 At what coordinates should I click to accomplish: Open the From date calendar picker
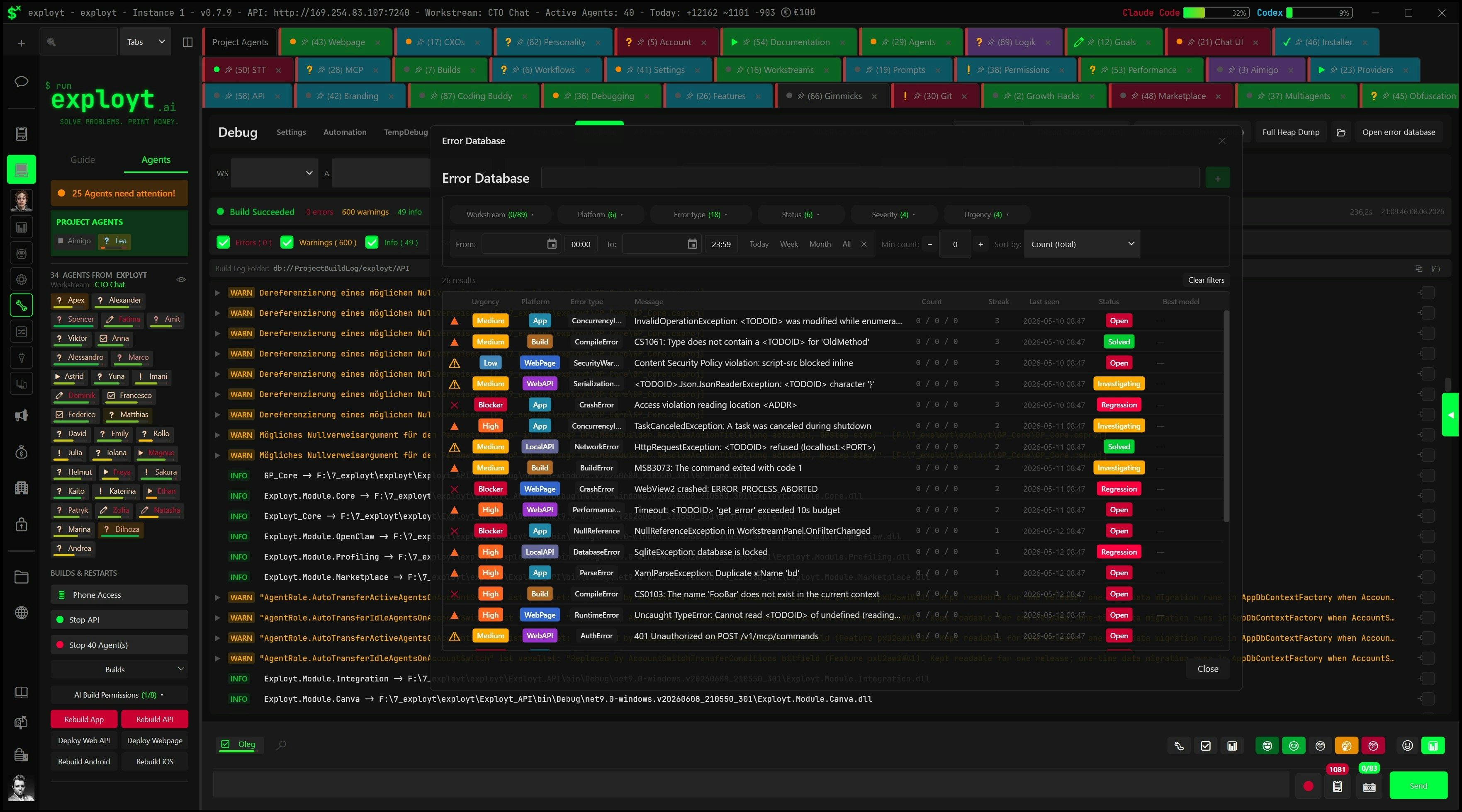click(552, 244)
